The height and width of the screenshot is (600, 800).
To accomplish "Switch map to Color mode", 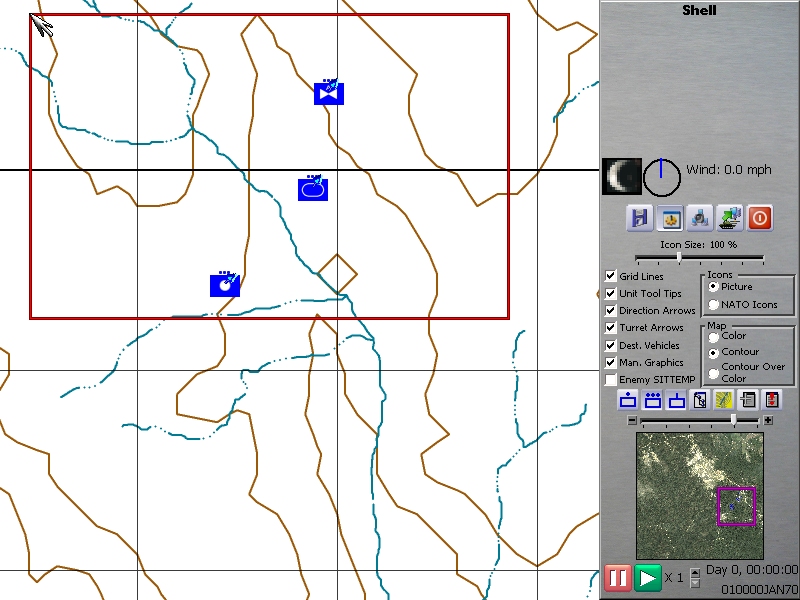I will point(713,336).
